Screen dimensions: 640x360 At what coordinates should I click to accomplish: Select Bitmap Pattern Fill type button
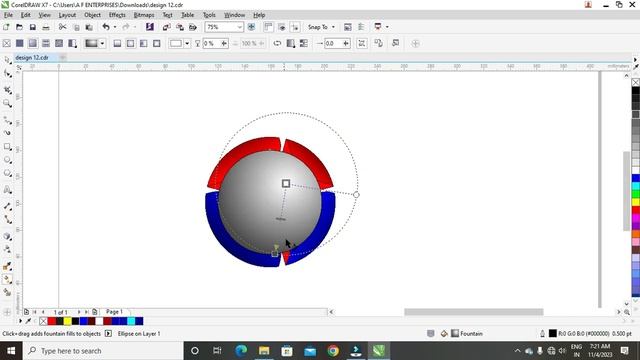[59, 43]
